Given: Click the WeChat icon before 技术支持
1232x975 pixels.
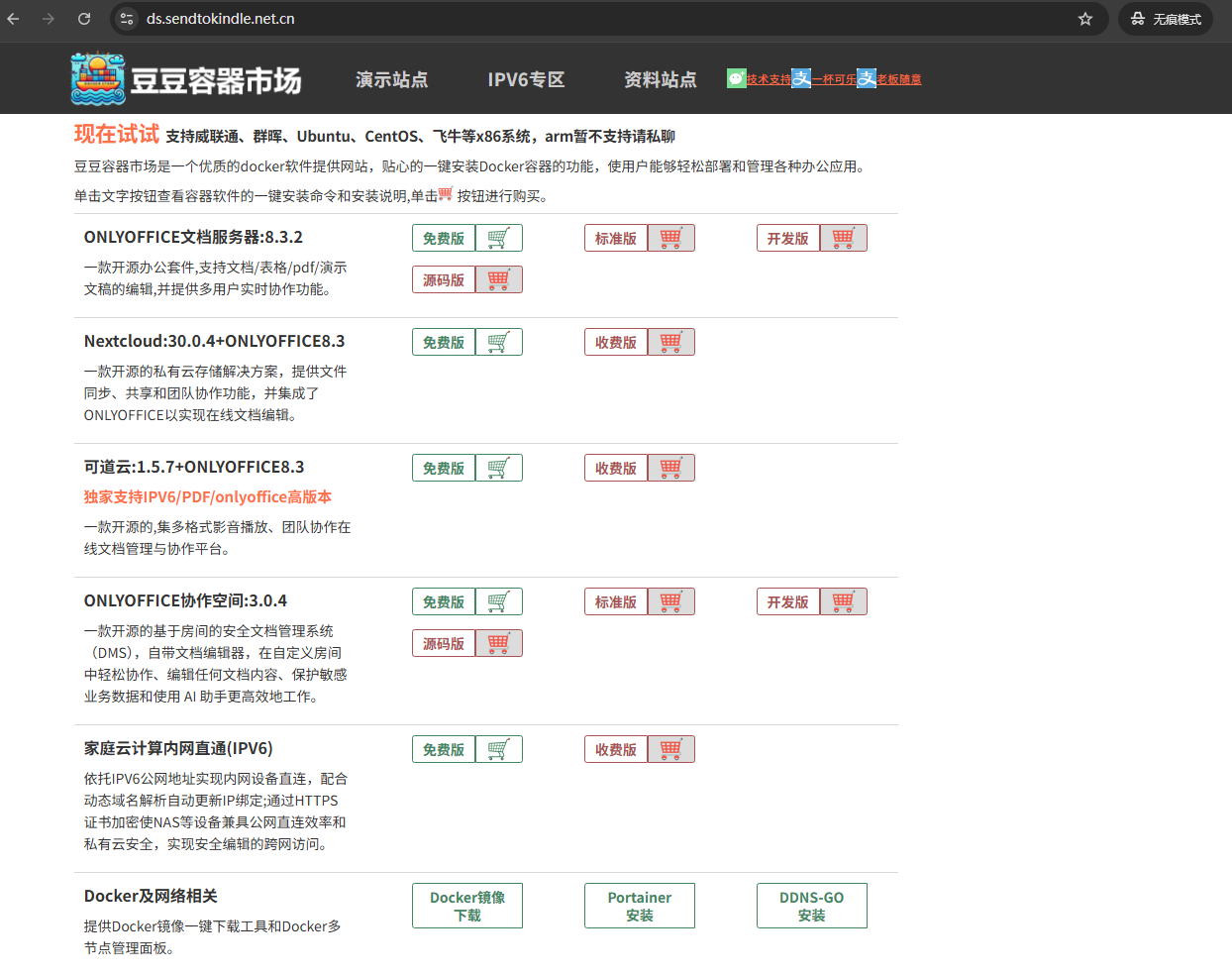Looking at the screenshot, I should tap(736, 78).
